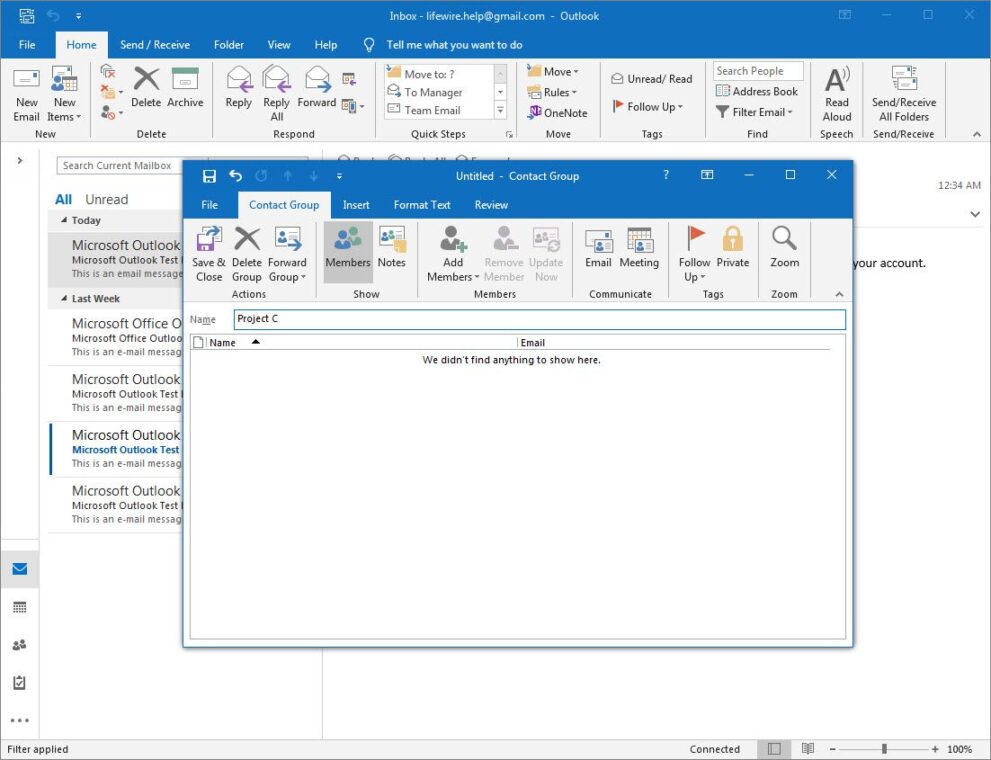Screen dimensions: 991x760
Task: Filter message list by All
Action: pos(63,200)
